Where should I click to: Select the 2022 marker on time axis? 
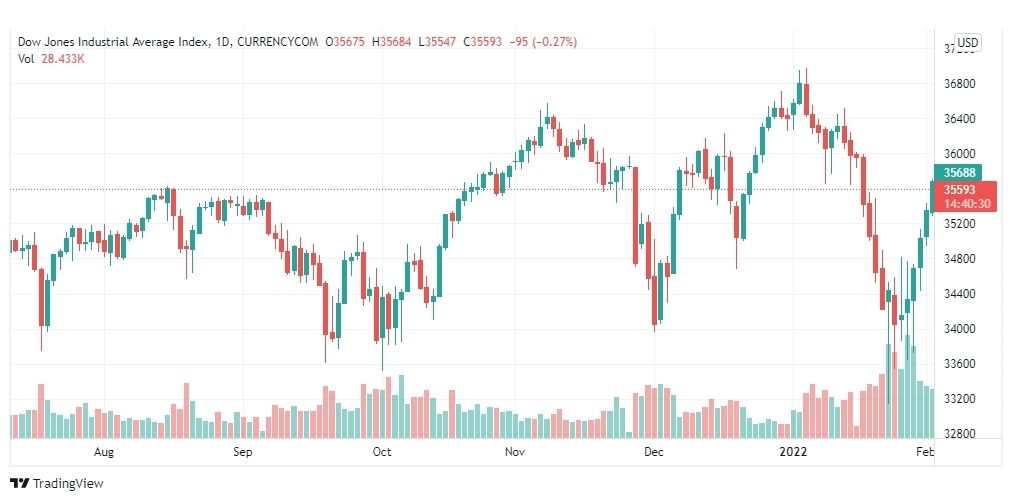(793, 452)
